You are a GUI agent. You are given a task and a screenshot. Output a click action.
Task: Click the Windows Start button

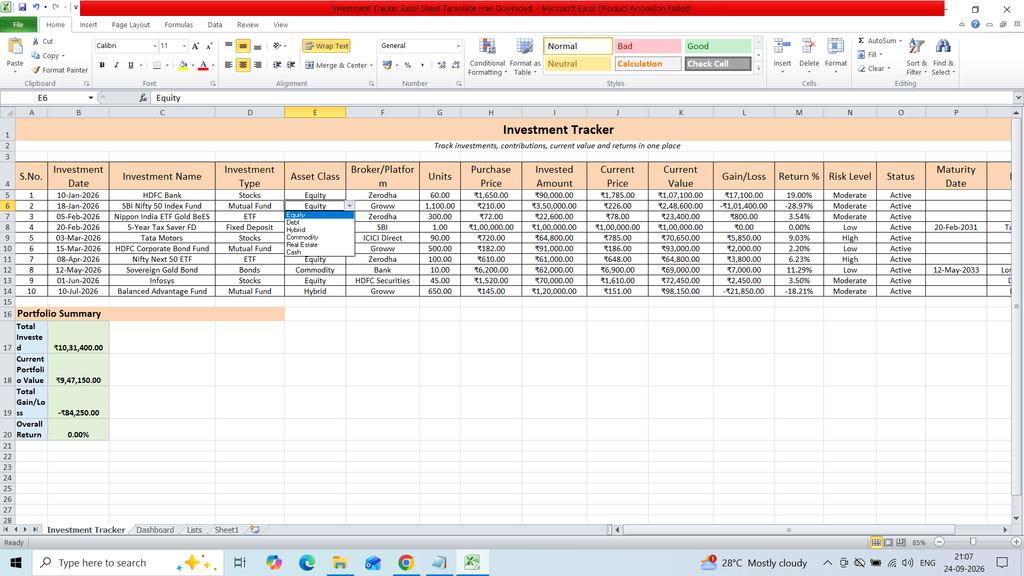pyautogui.click(x=16, y=563)
